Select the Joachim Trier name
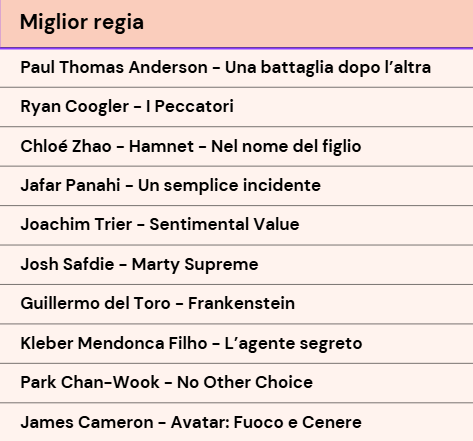Viewport: 473px width, 441px height. pyautogui.click(x=76, y=224)
